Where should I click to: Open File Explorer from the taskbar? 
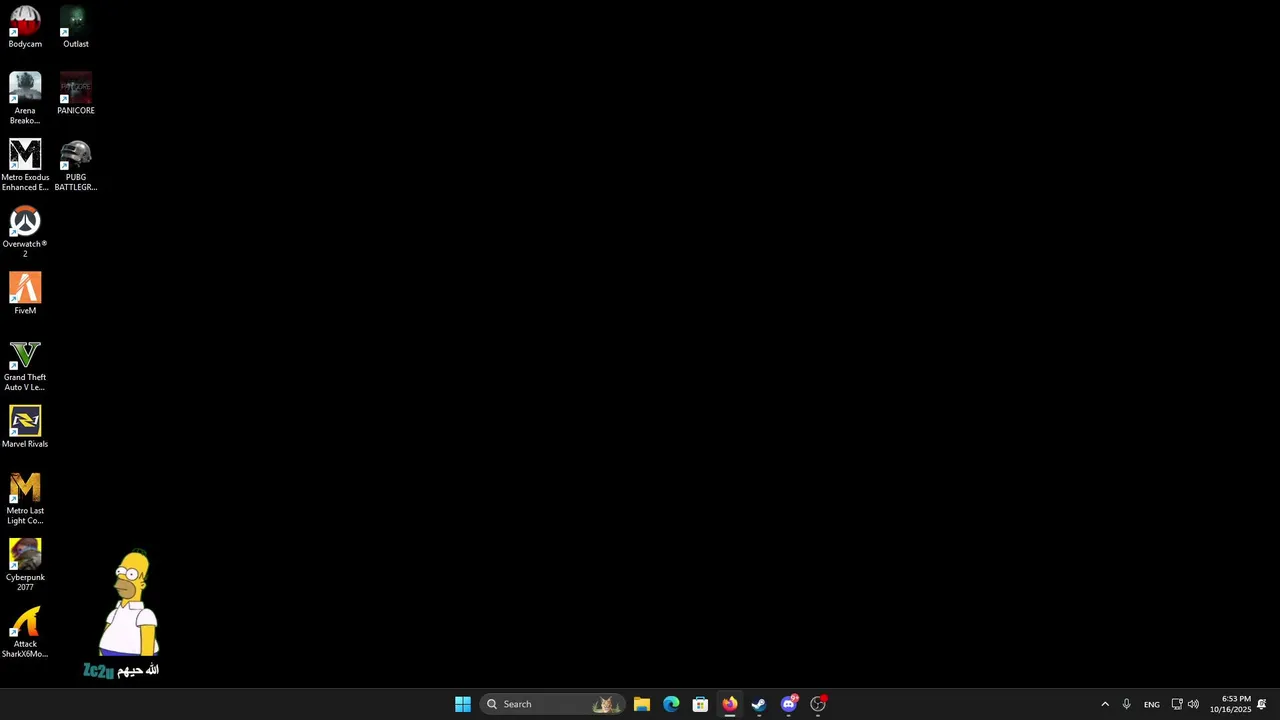click(642, 704)
